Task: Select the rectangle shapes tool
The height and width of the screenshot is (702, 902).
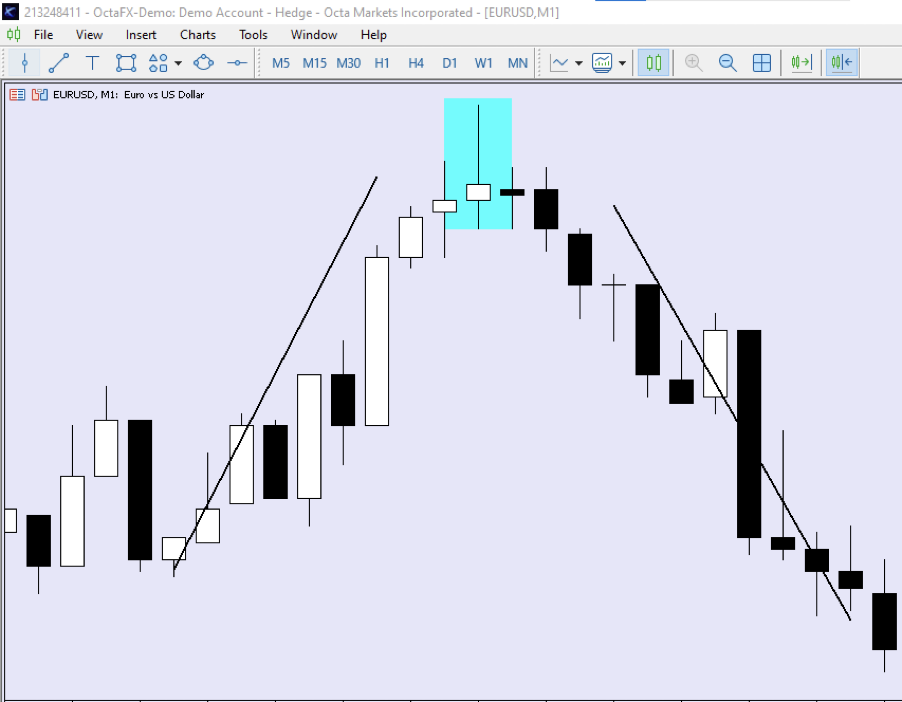Action: [x=126, y=63]
